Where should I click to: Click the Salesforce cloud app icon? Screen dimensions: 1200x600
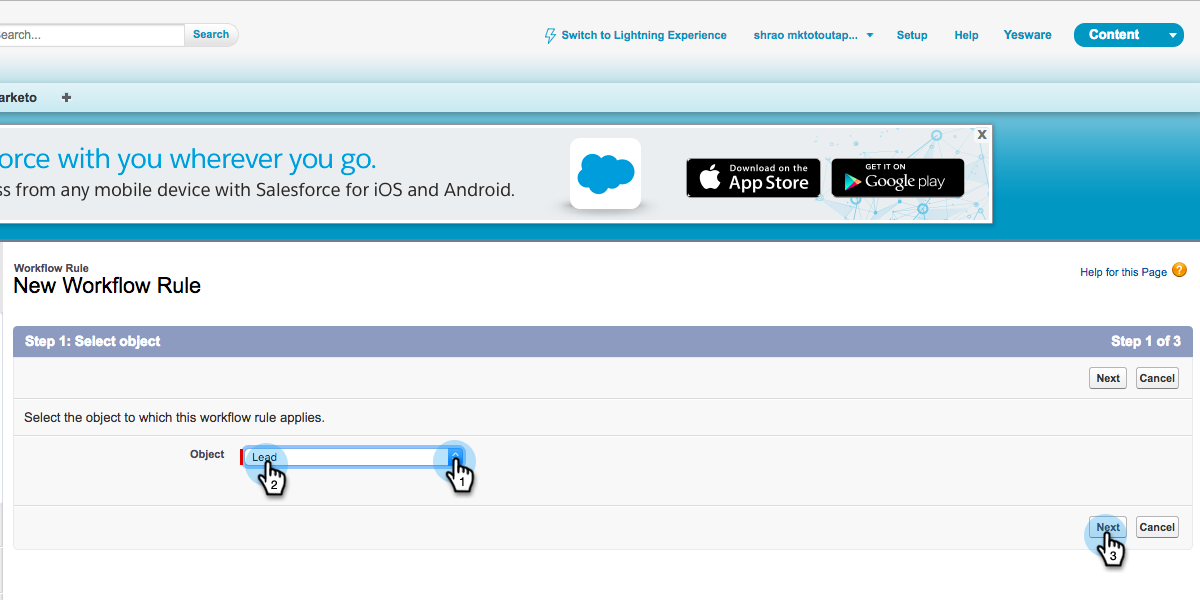coord(606,174)
